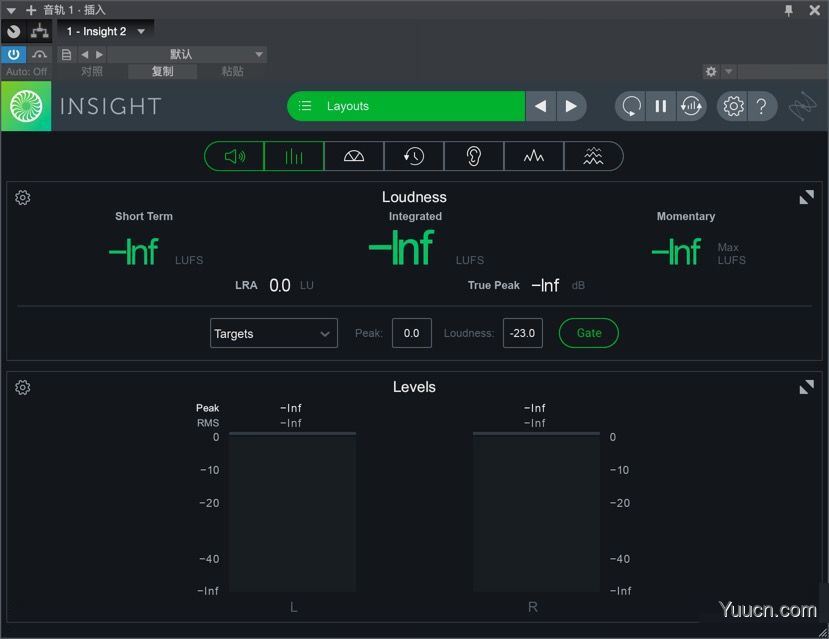Click the 粘贴 paste button
Viewport: 829px width, 639px height.
[233, 71]
